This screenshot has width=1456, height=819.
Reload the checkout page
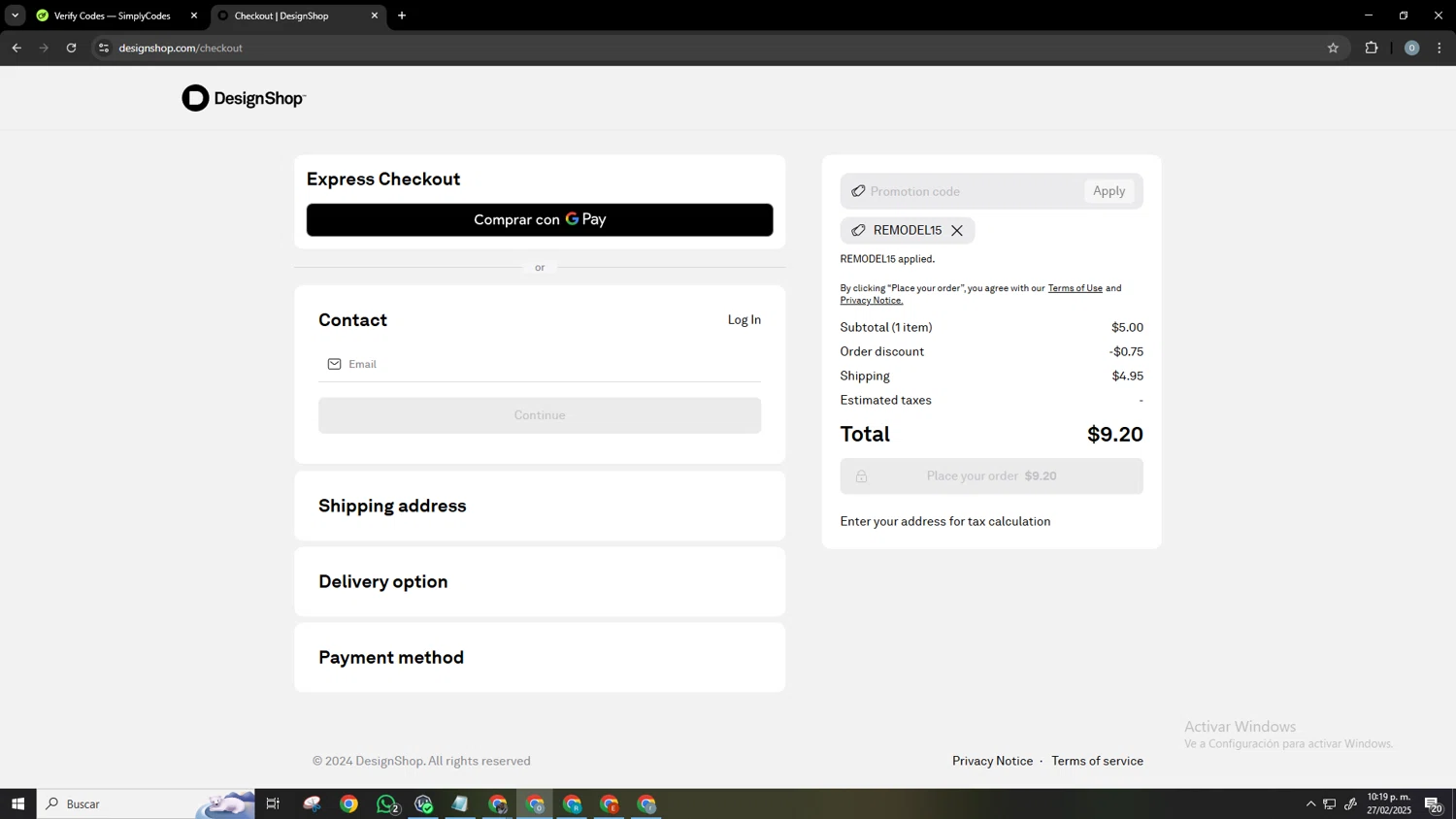pos(71,48)
